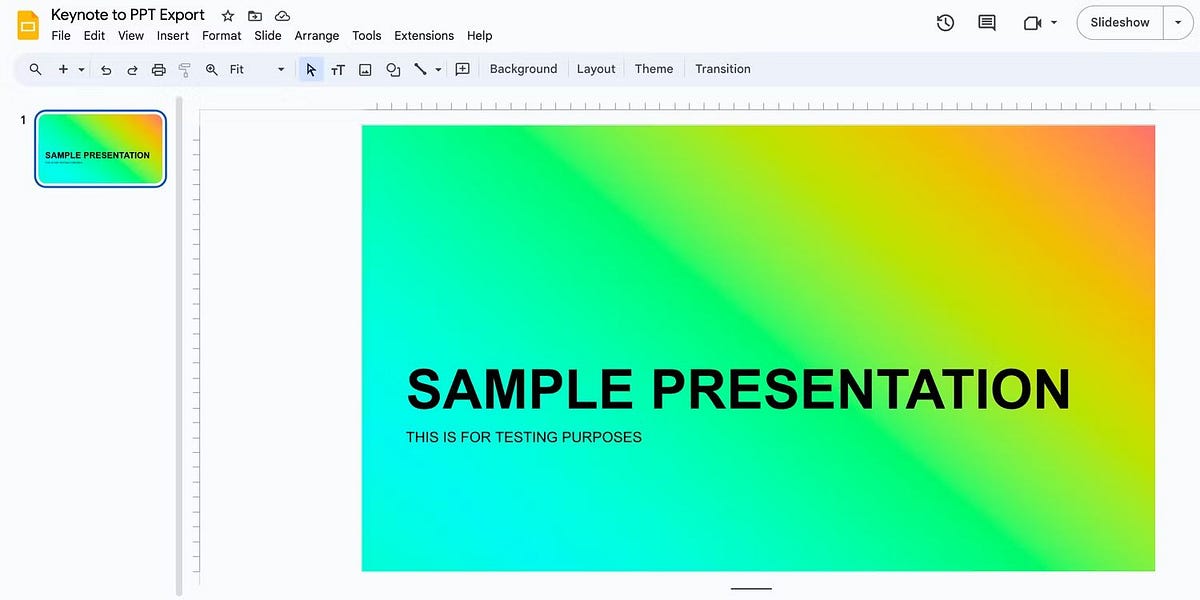Image resolution: width=1200 pixels, height=600 pixels.
Task: Start a Meet call with the camera icon
Action: click(1033, 22)
